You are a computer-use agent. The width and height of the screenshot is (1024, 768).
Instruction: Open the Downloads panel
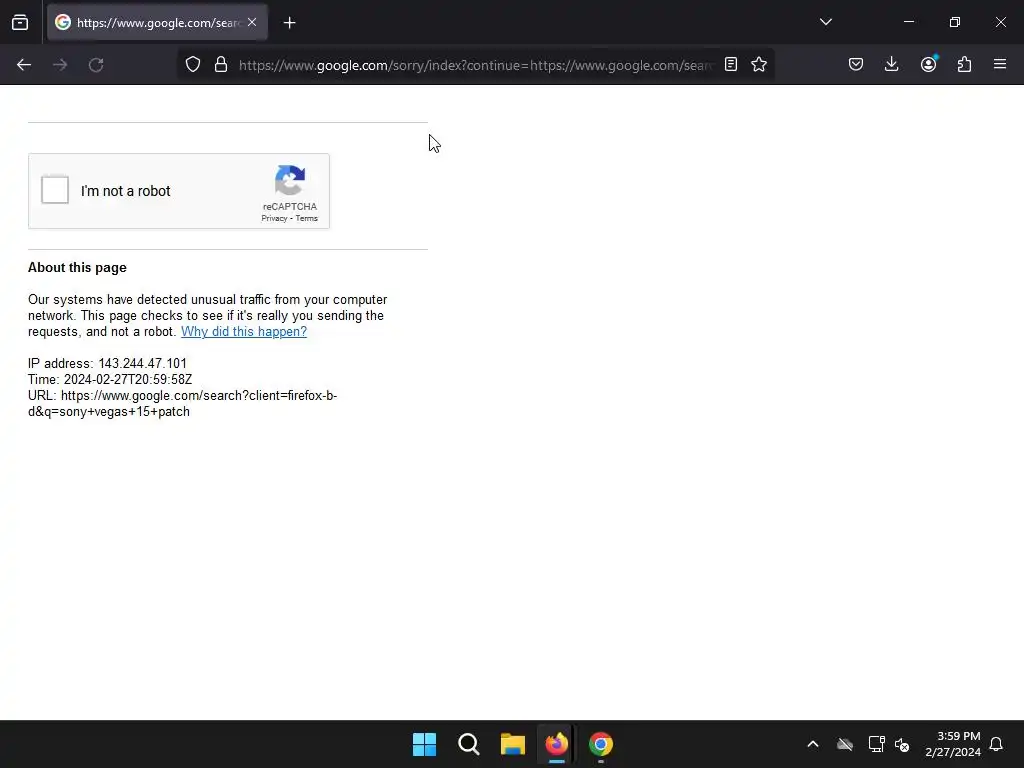(x=891, y=64)
